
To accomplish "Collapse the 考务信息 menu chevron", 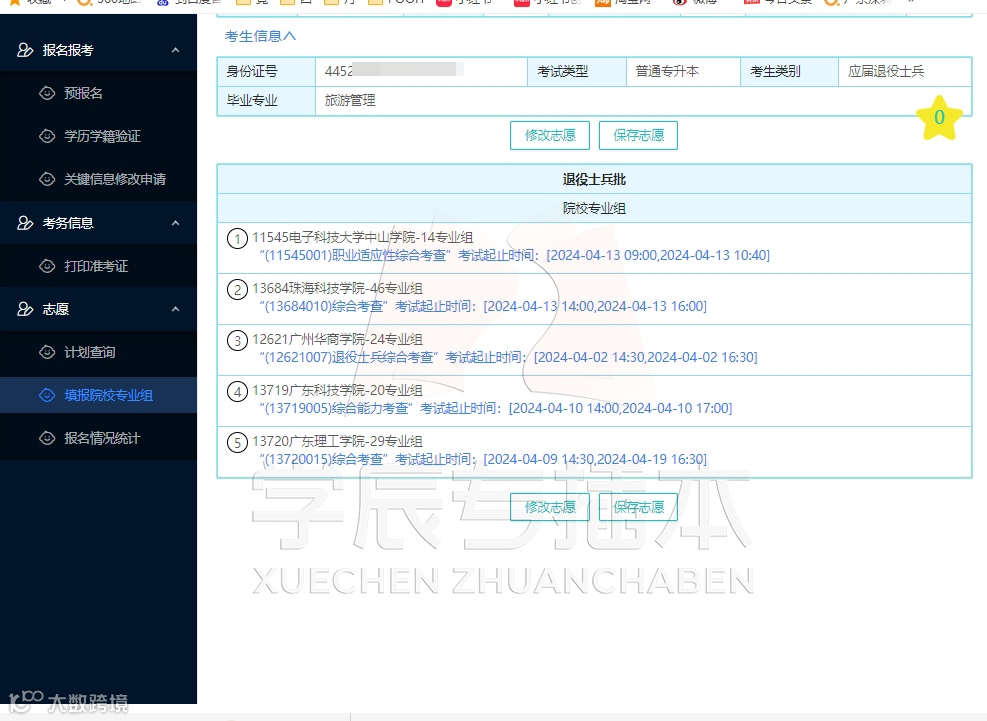I will [x=176, y=223].
